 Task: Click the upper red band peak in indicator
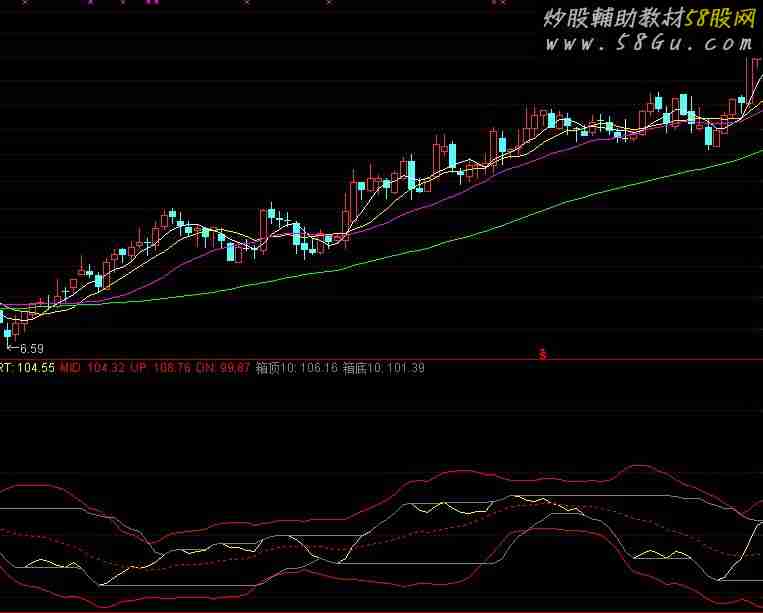pos(635,466)
